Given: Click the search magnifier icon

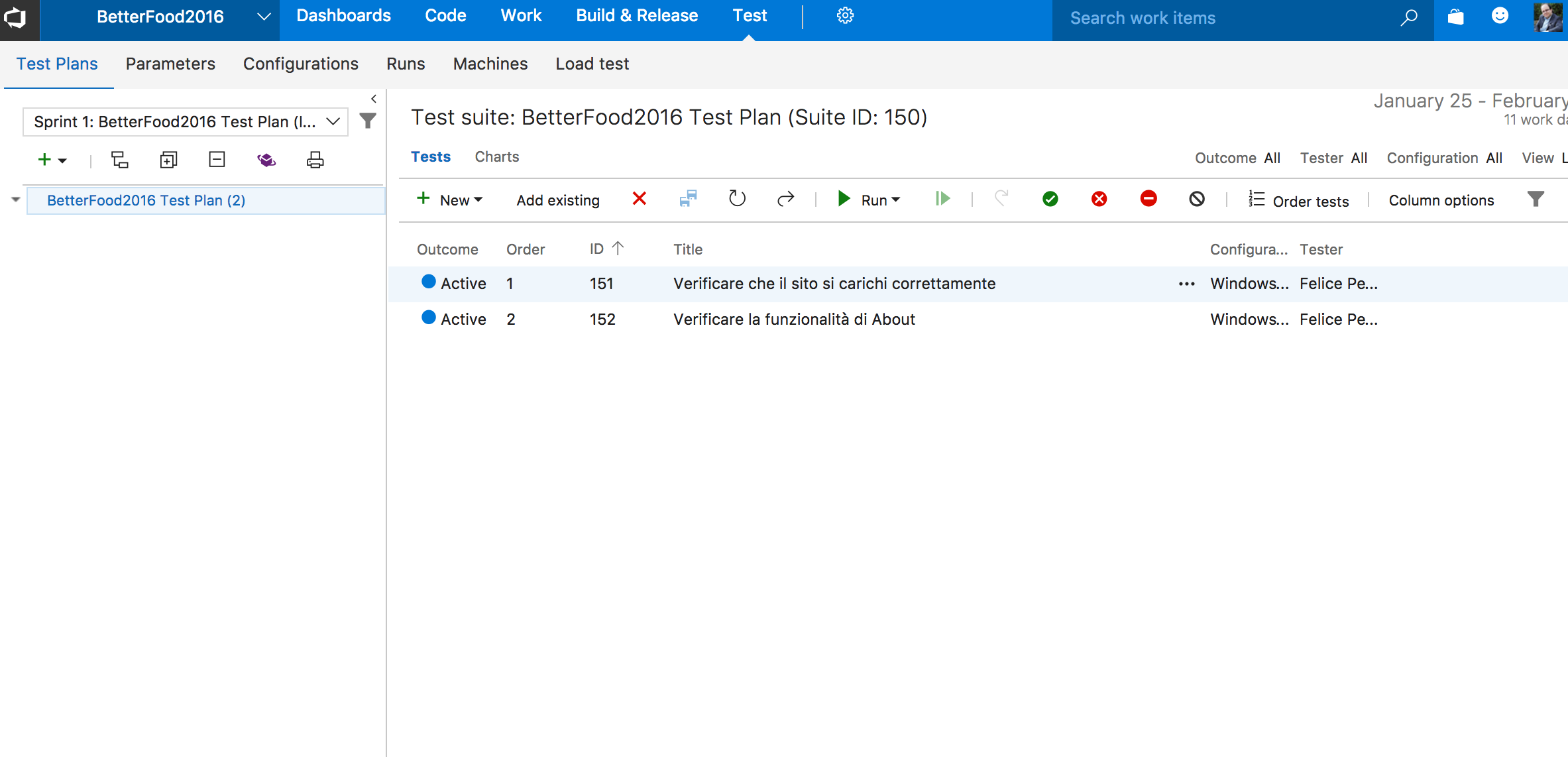Looking at the screenshot, I should point(1409,18).
